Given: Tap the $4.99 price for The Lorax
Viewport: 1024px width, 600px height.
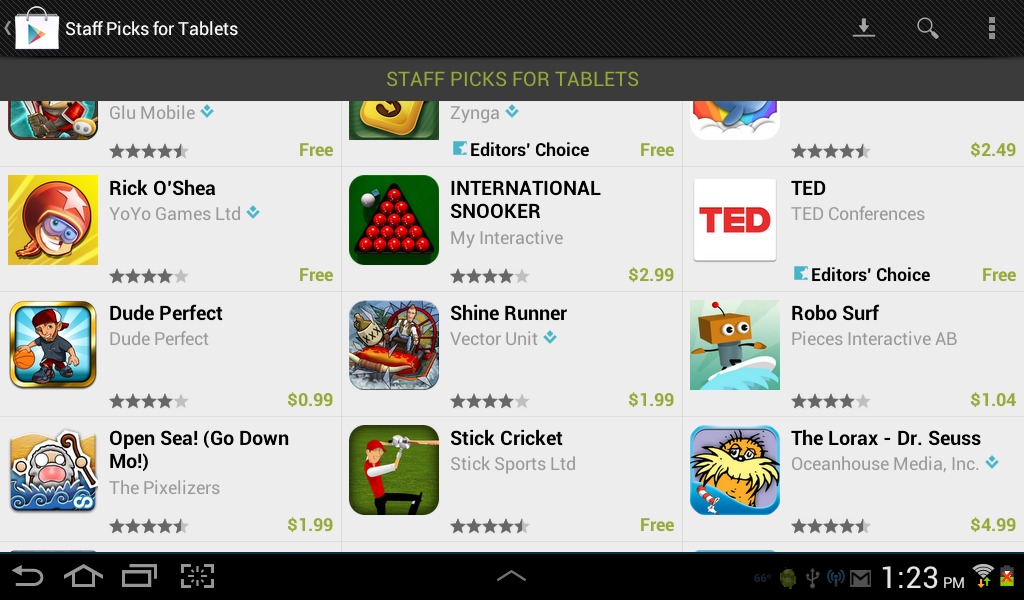Looking at the screenshot, I should pos(993,524).
